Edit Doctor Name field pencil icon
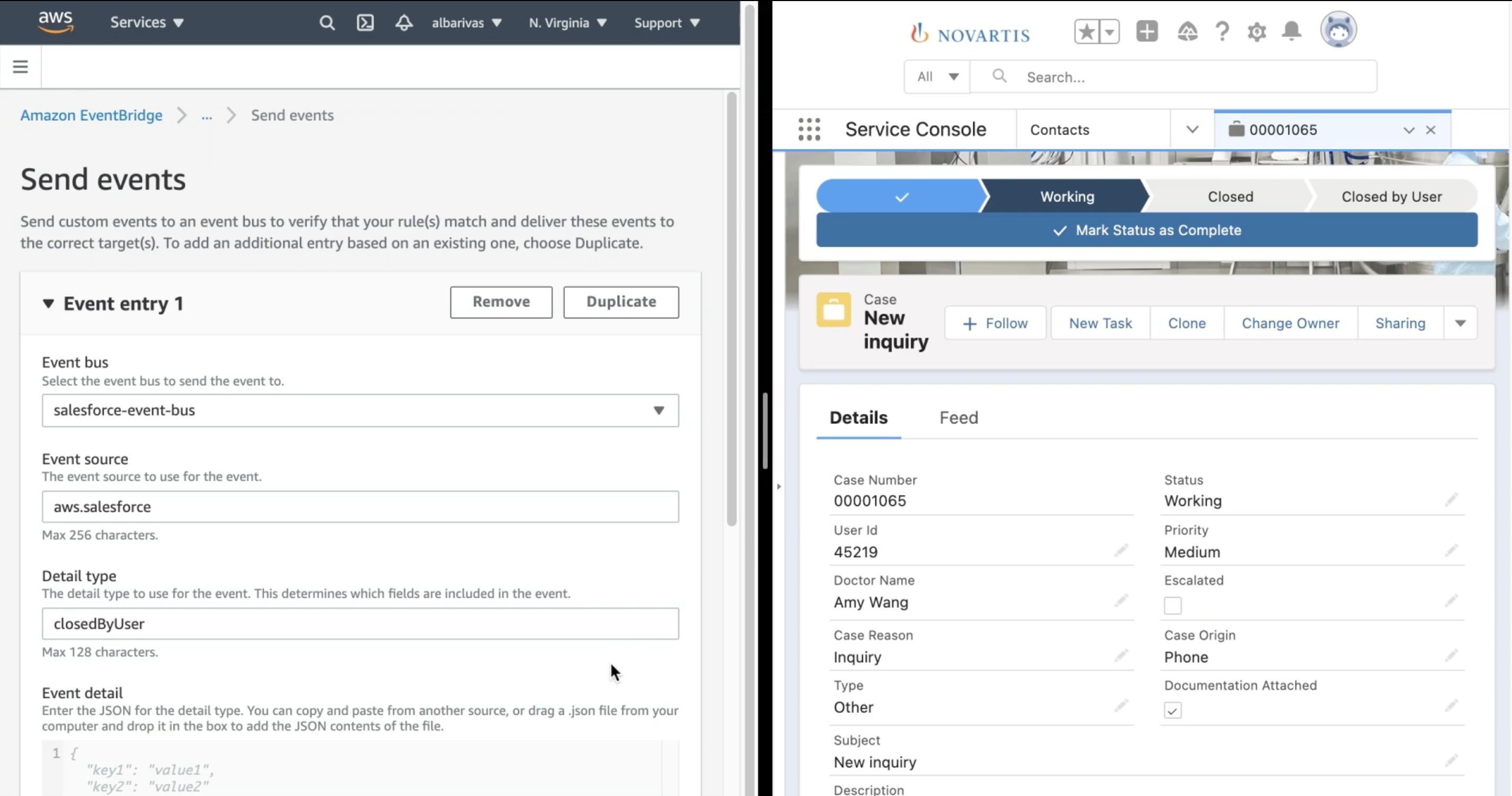The height and width of the screenshot is (796, 1512). pyautogui.click(x=1121, y=600)
